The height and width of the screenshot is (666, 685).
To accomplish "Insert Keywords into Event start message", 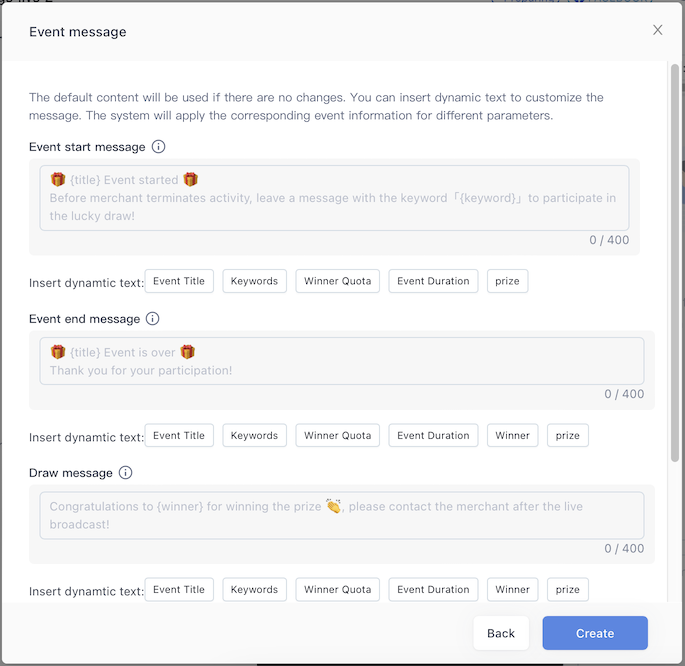I will (x=254, y=281).
